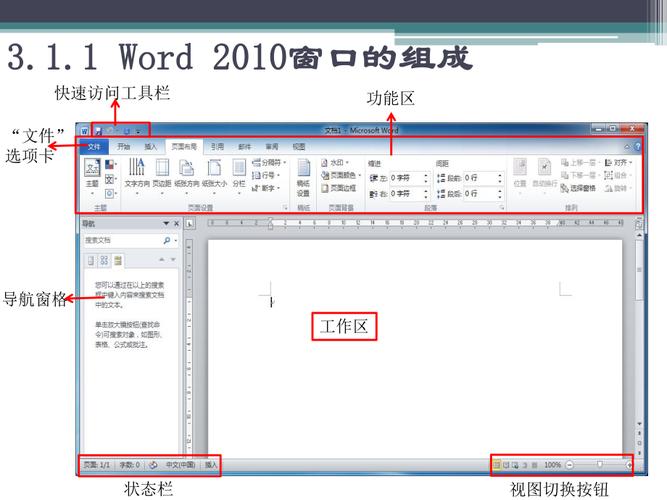Open the 主题 (Themes) gallery button
667x500 pixels.
[x=92, y=177]
